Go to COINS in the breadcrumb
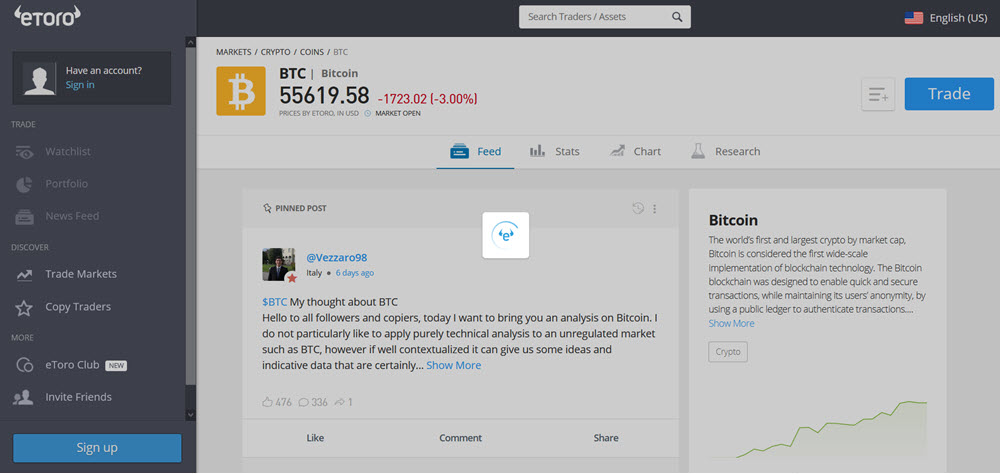1000x474 pixels. 312,52
